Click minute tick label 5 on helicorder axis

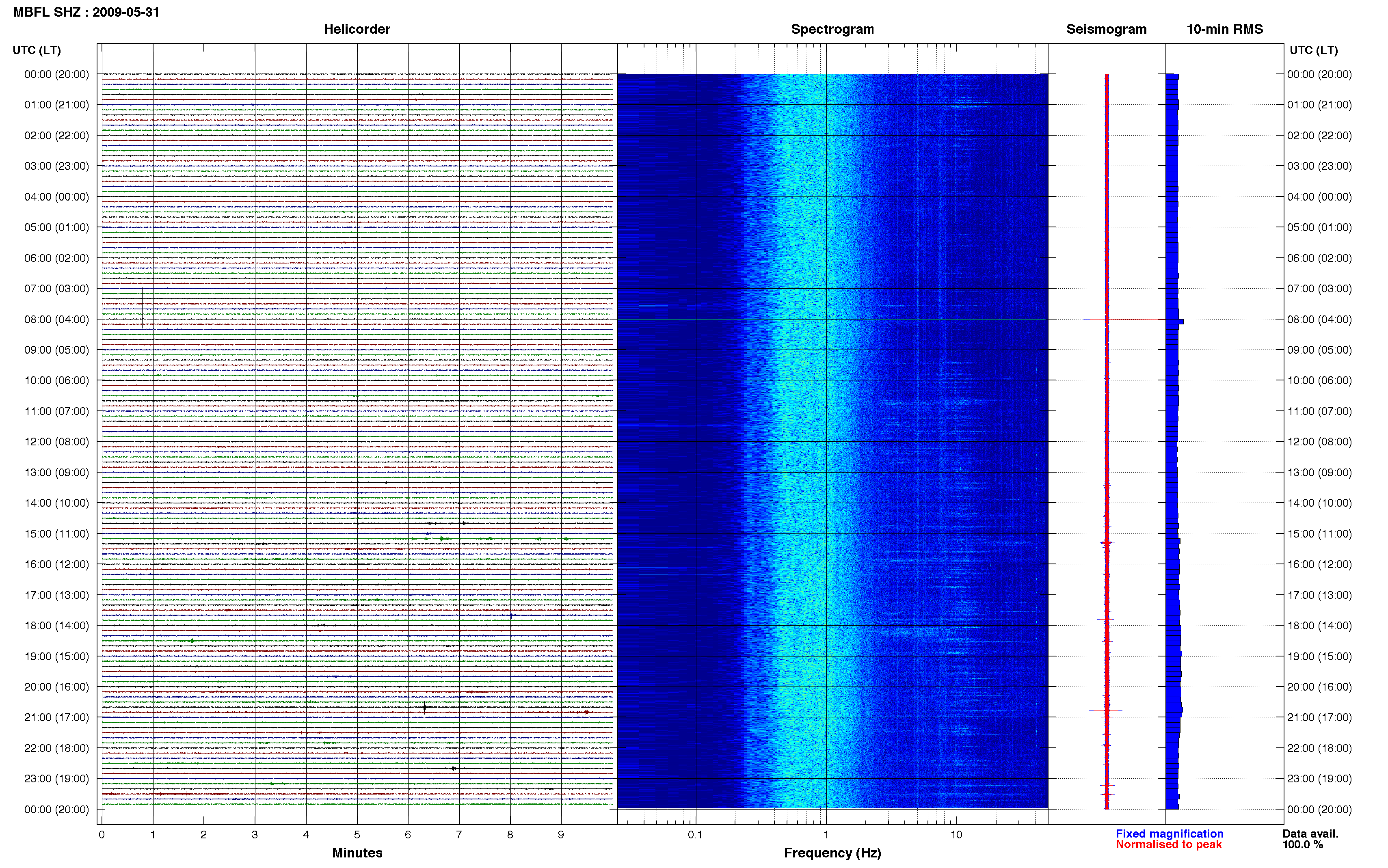click(357, 835)
